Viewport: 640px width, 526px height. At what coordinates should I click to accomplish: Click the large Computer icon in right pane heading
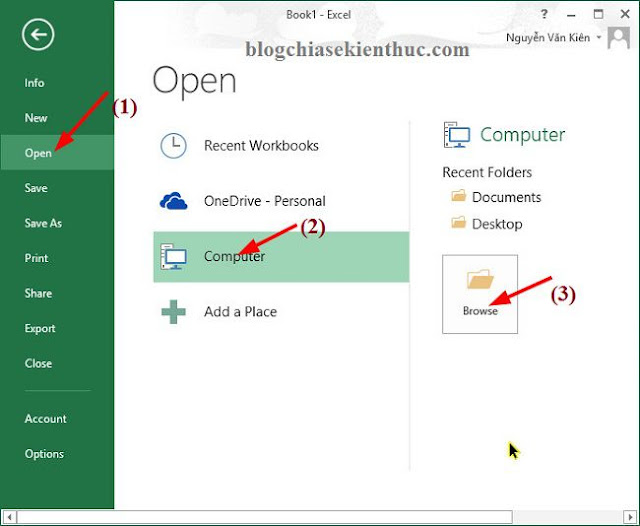coord(457,135)
